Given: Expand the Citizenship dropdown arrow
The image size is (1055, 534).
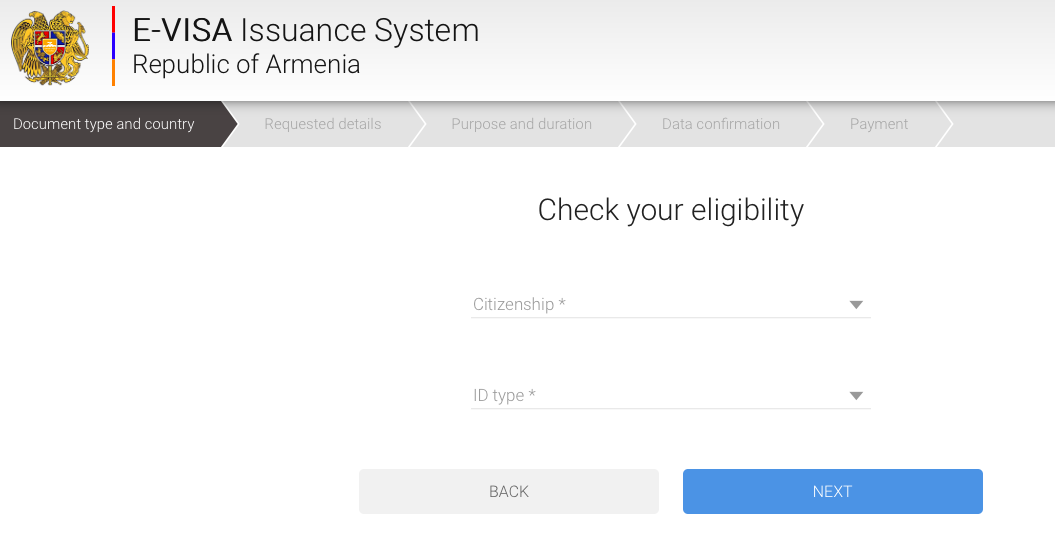Looking at the screenshot, I should pos(856,305).
